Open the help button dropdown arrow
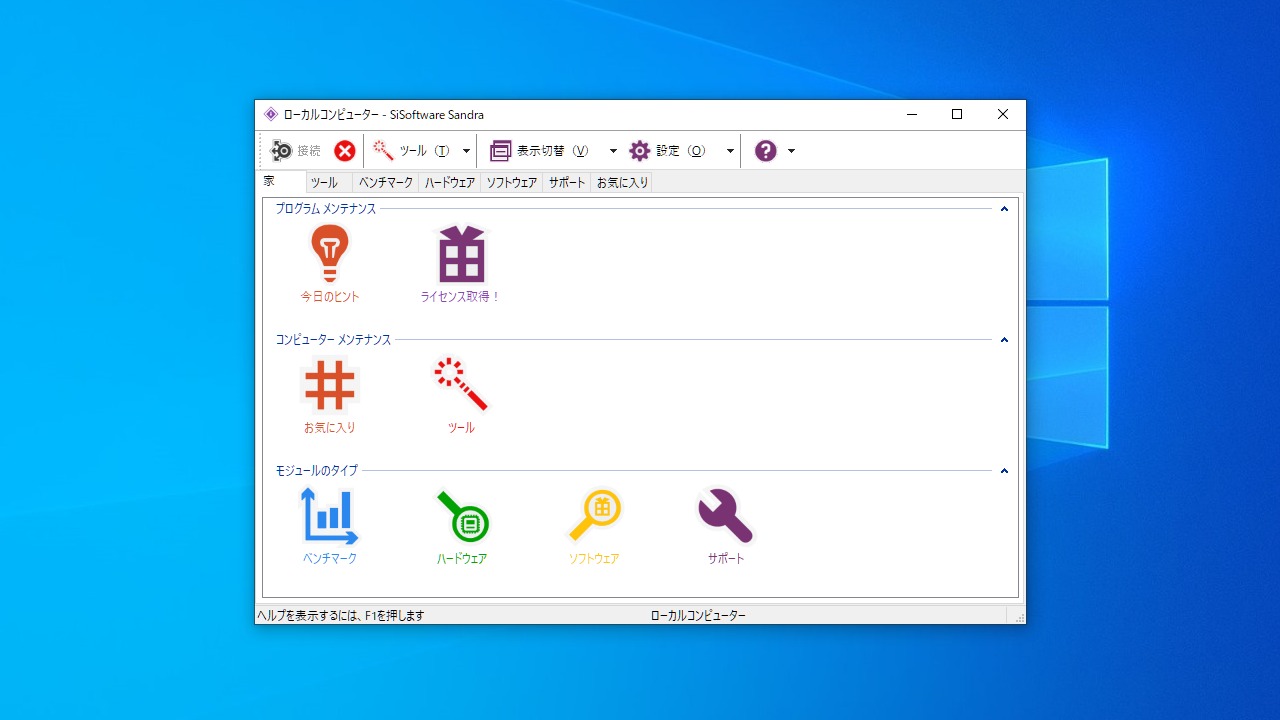Screen dimensions: 1280x720 [791, 151]
